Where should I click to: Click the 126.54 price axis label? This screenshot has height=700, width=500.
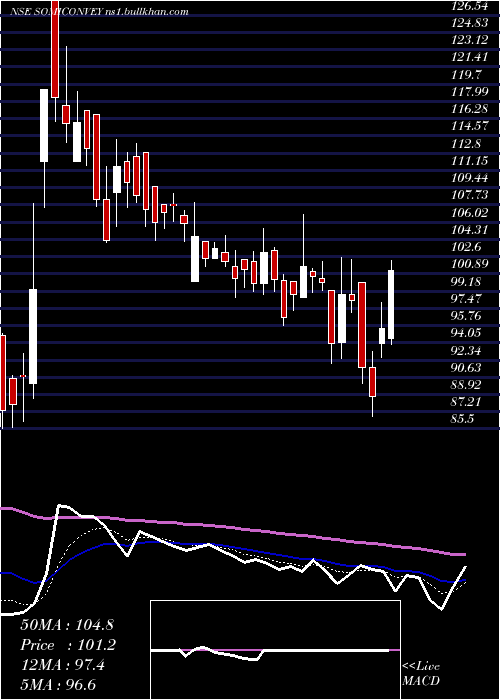pyautogui.click(x=468, y=7)
